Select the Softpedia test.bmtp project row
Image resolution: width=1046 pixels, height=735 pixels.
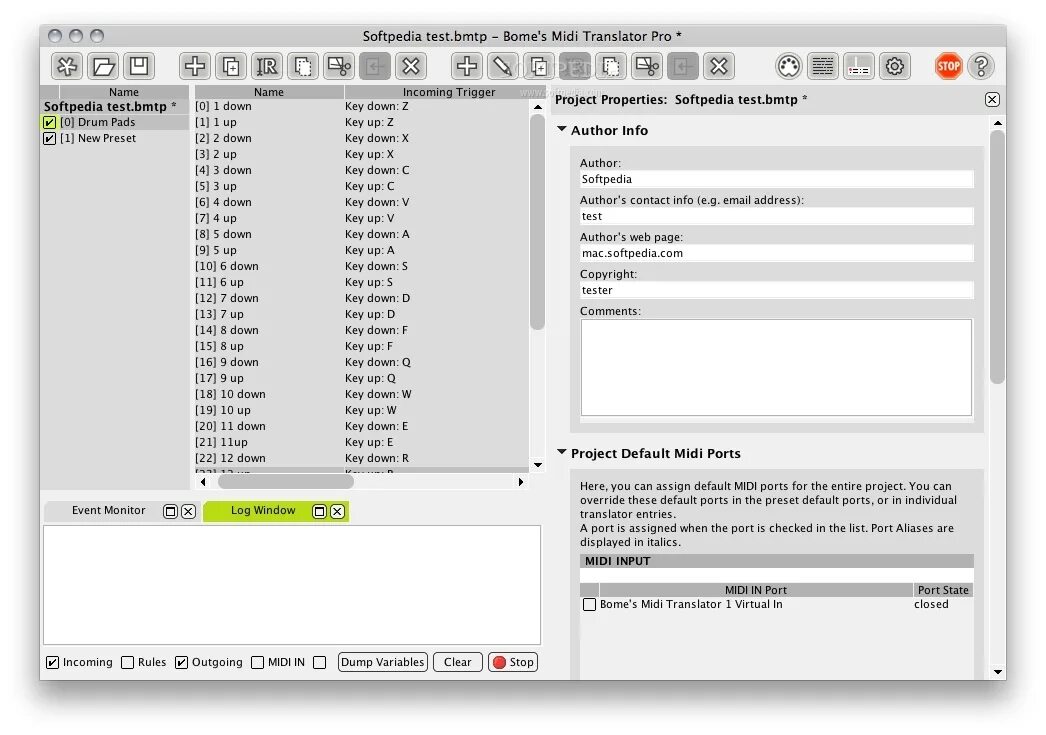point(114,107)
